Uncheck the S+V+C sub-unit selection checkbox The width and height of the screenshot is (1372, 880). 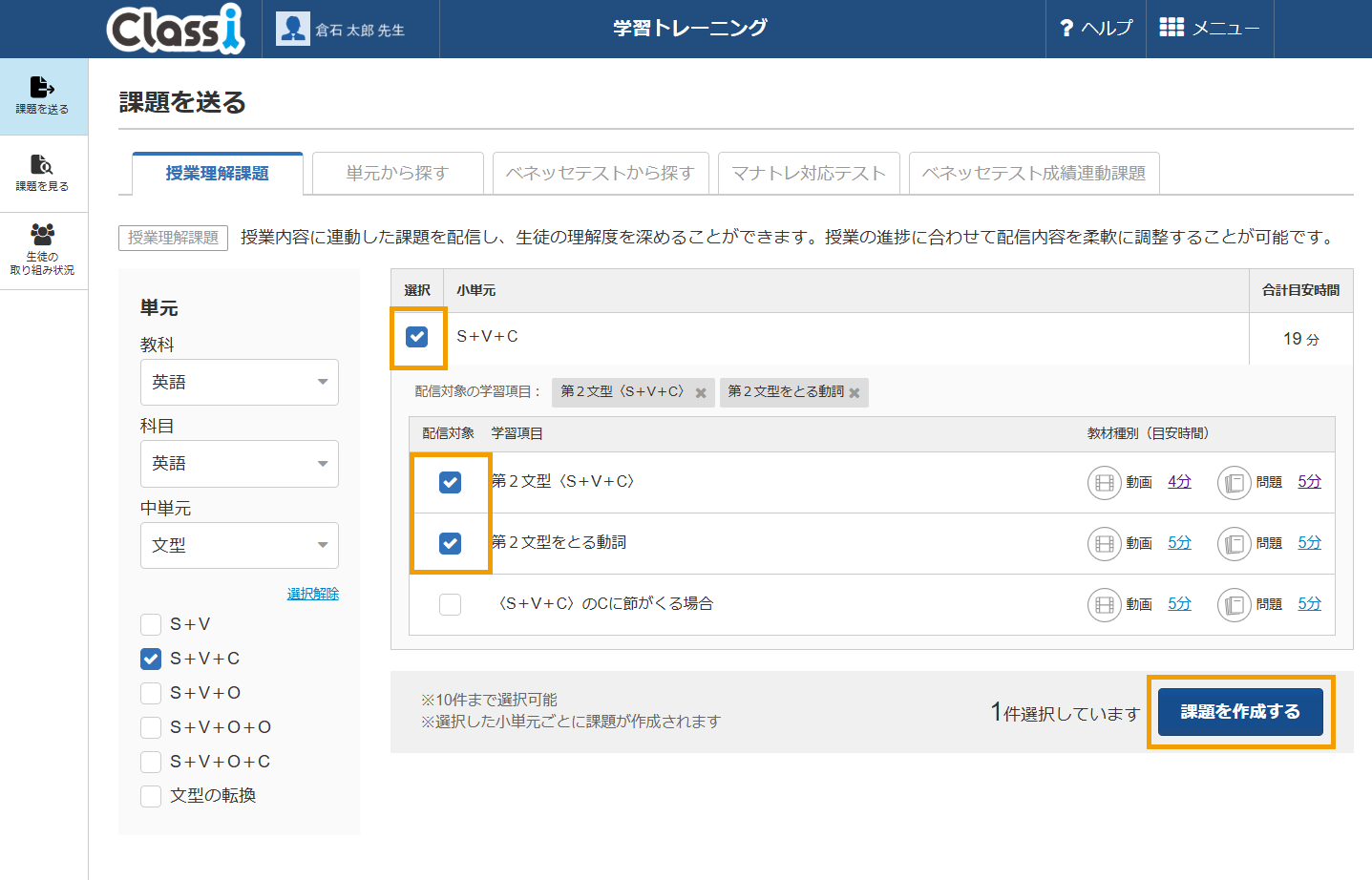pos(417,336)
